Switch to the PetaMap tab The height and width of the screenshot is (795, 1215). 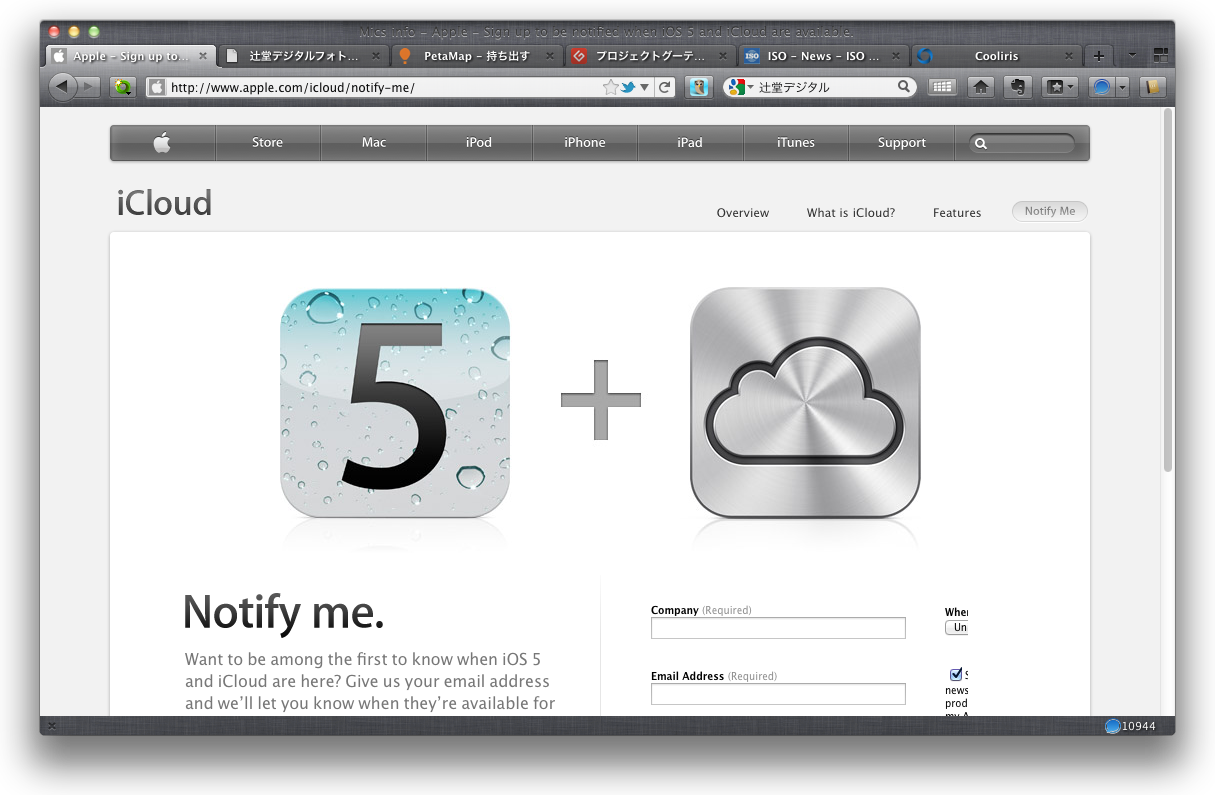click(477, 56)
